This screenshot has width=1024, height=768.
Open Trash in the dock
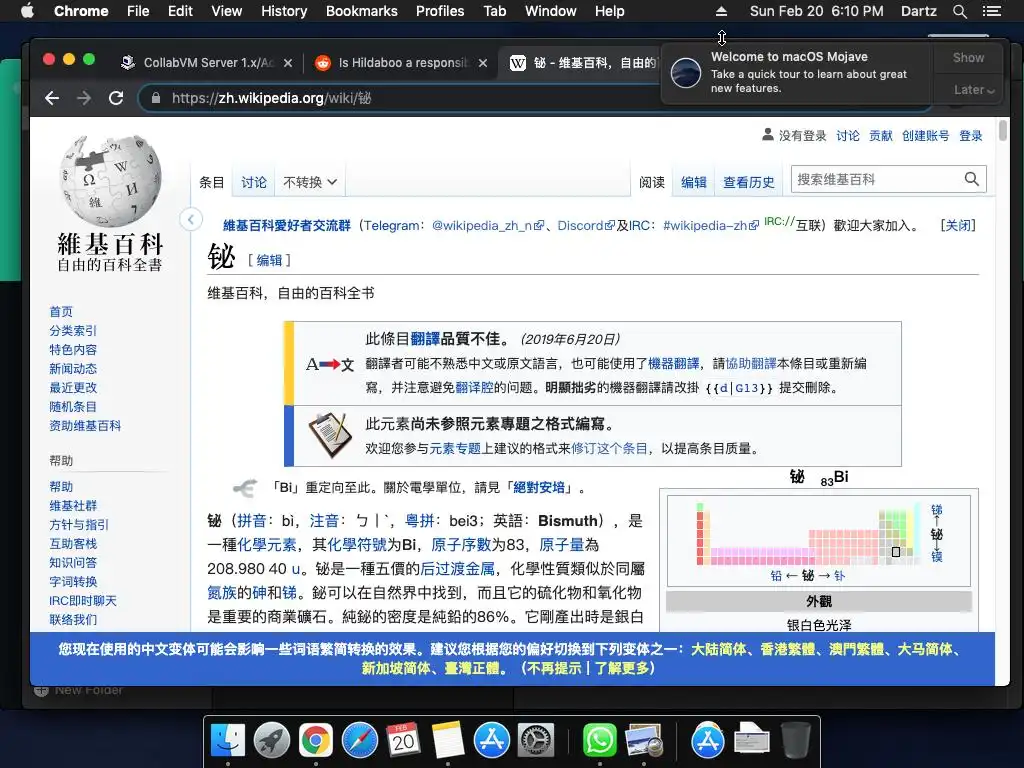[795, 741]
